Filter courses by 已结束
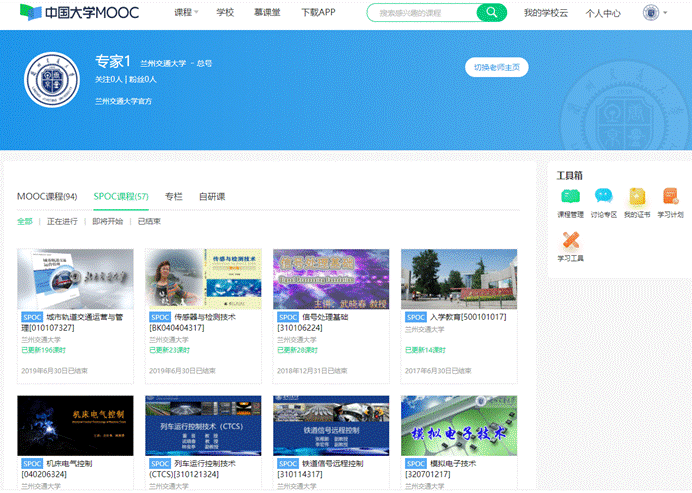This screenshot has width=692, height=493. click(149, 221)
